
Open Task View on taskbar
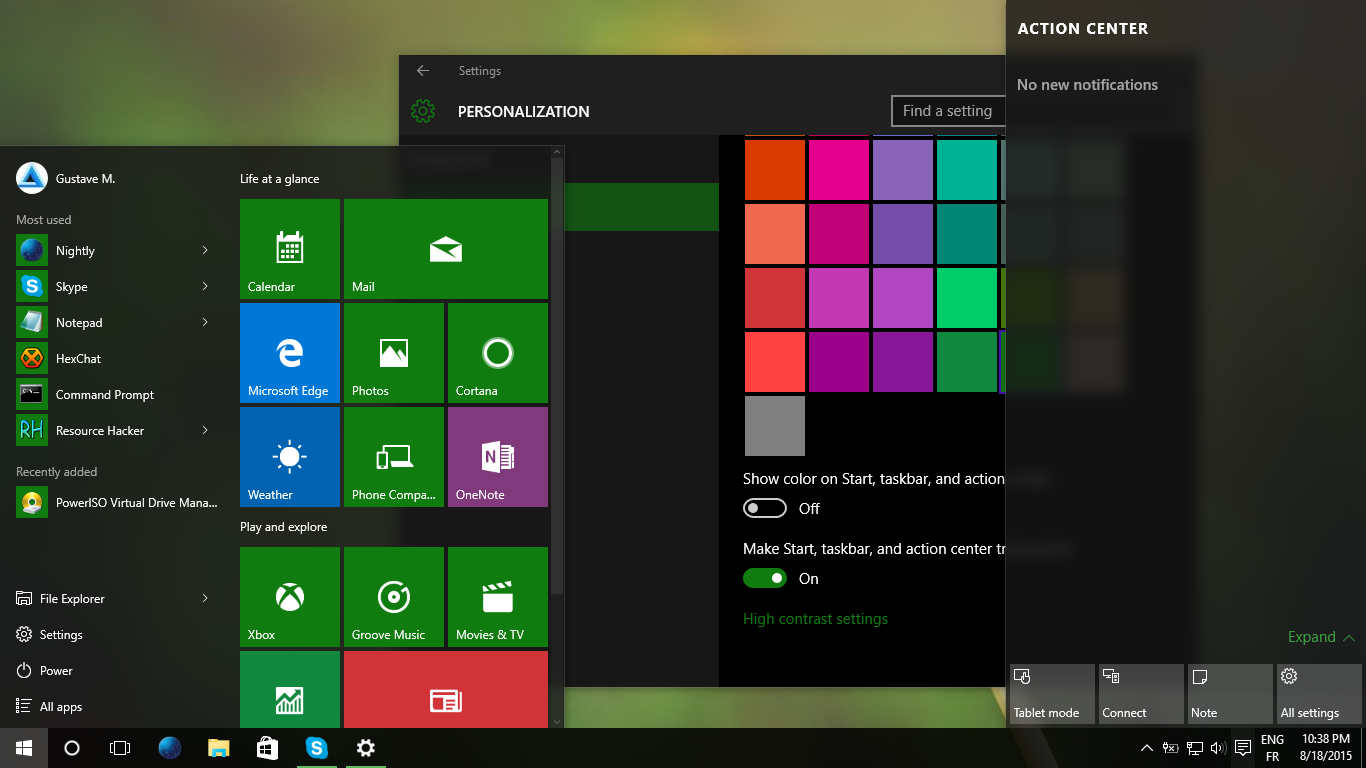(x=120, y=748)
